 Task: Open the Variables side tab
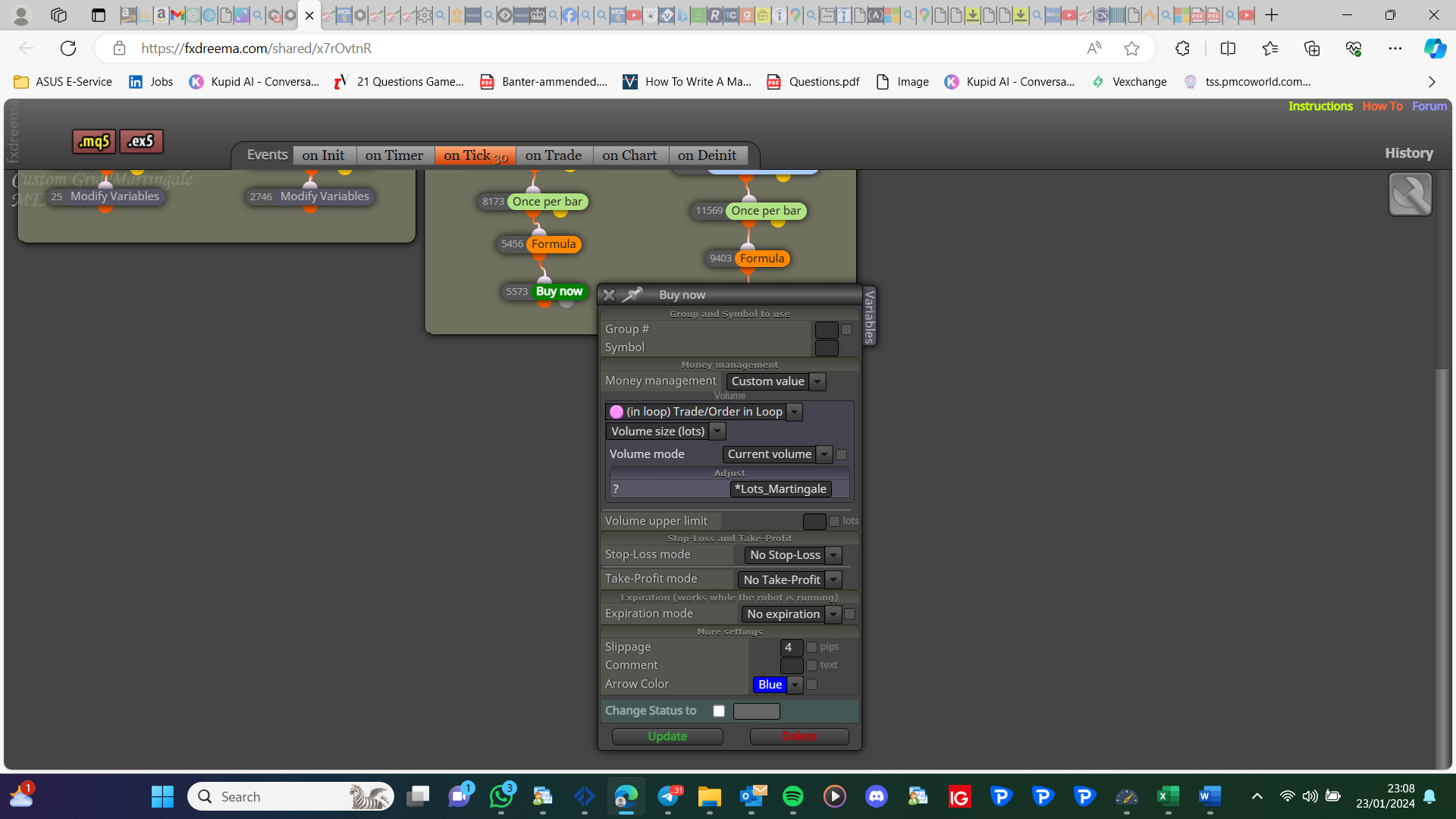tap(870, 316)
